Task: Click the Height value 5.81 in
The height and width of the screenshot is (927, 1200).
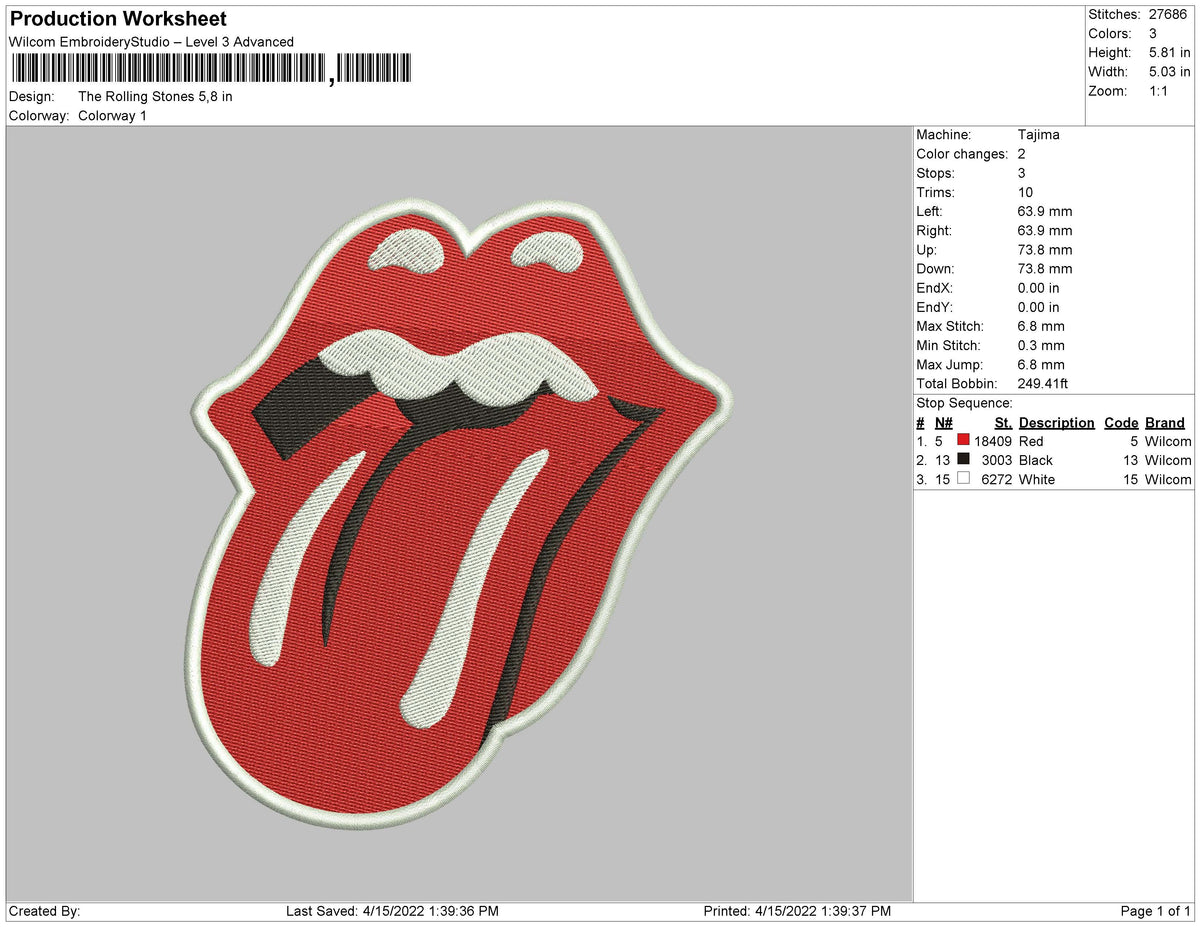Action: coord(1170,53)
